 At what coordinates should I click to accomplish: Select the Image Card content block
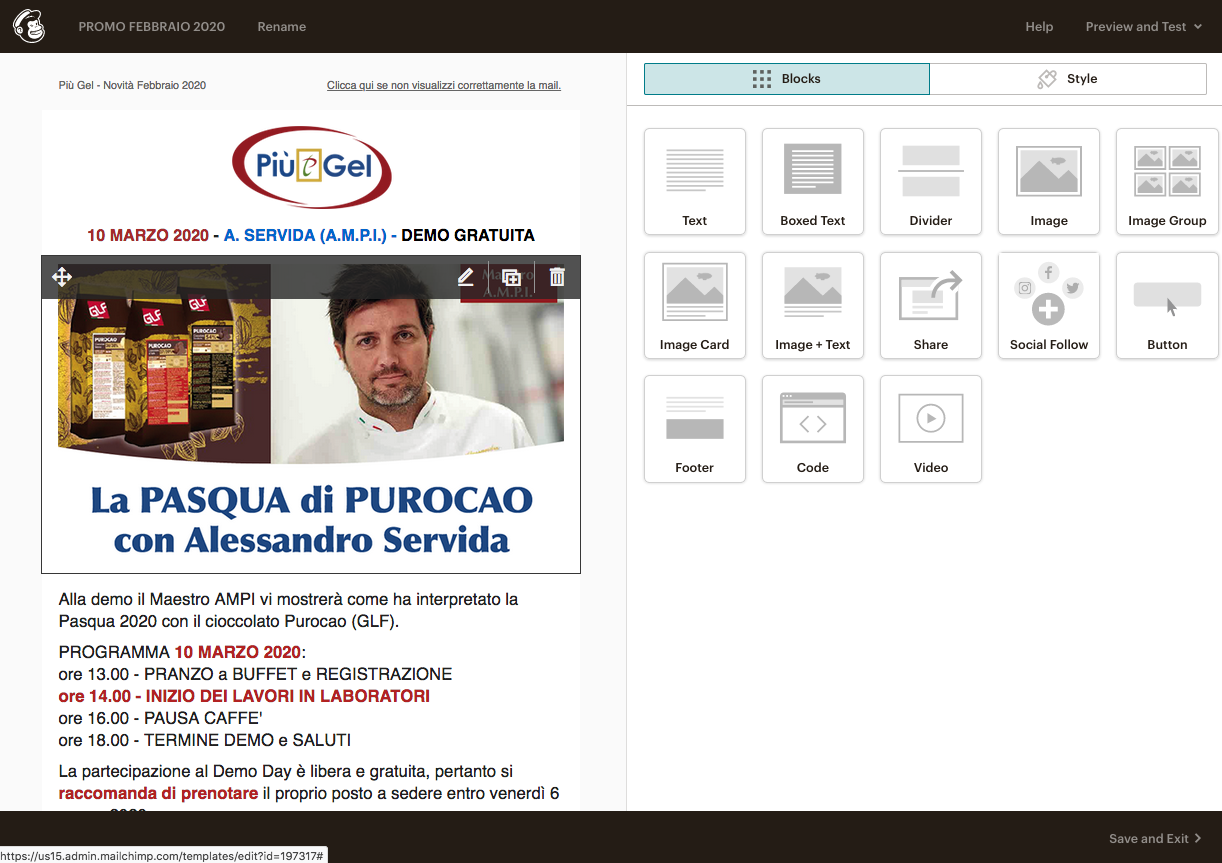pyautogui.click(x=695, y=305)
